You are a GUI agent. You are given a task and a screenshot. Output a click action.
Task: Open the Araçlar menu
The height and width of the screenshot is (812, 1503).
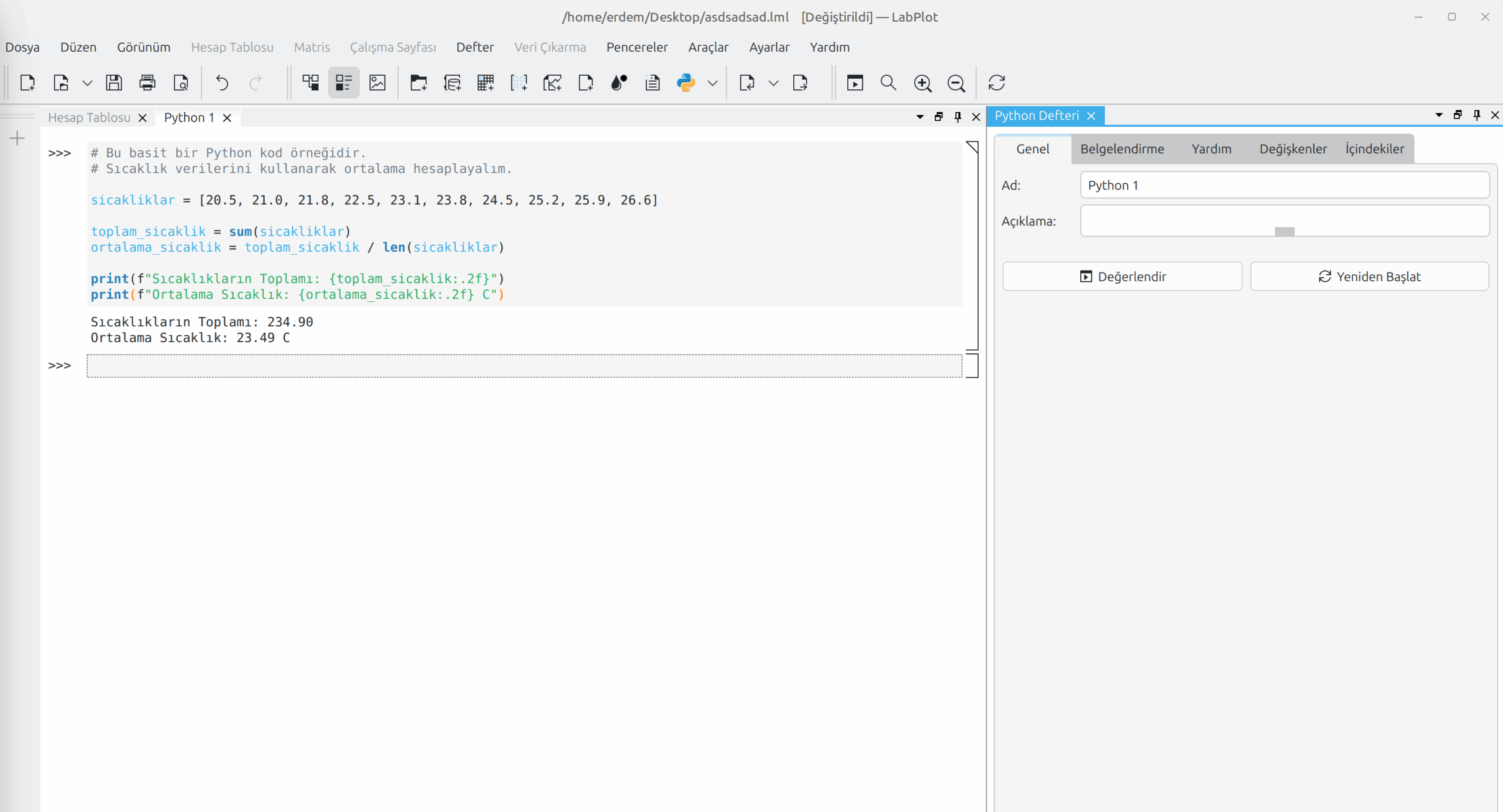click(708, 47)
